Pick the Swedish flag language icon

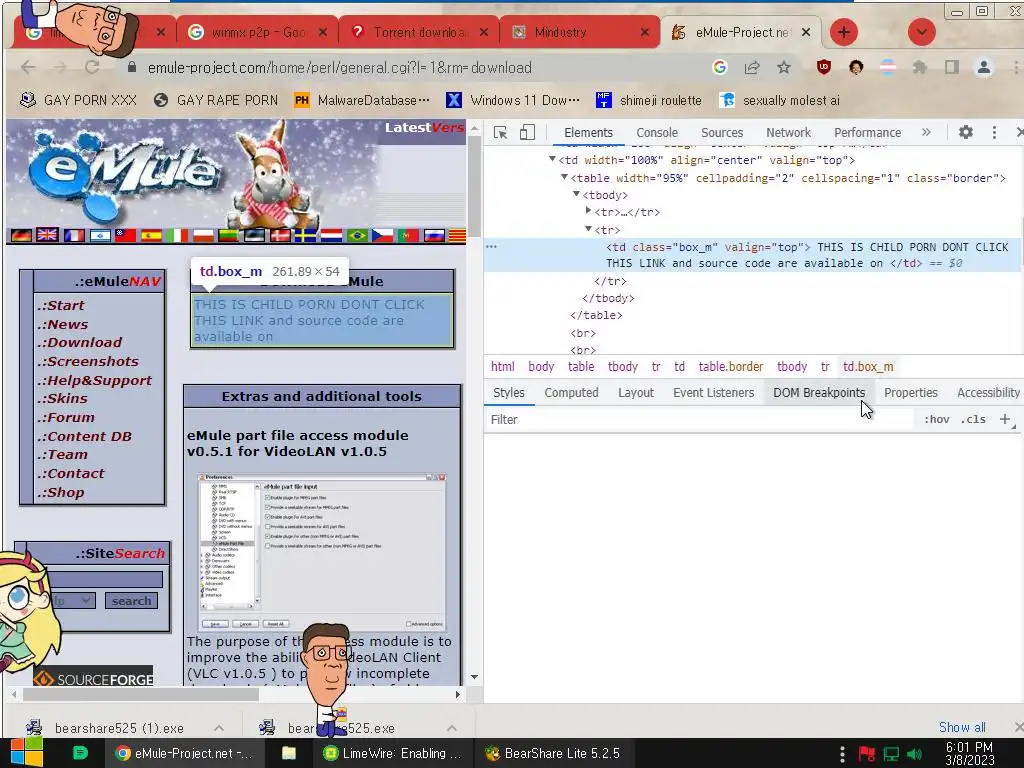click(305, 235)
